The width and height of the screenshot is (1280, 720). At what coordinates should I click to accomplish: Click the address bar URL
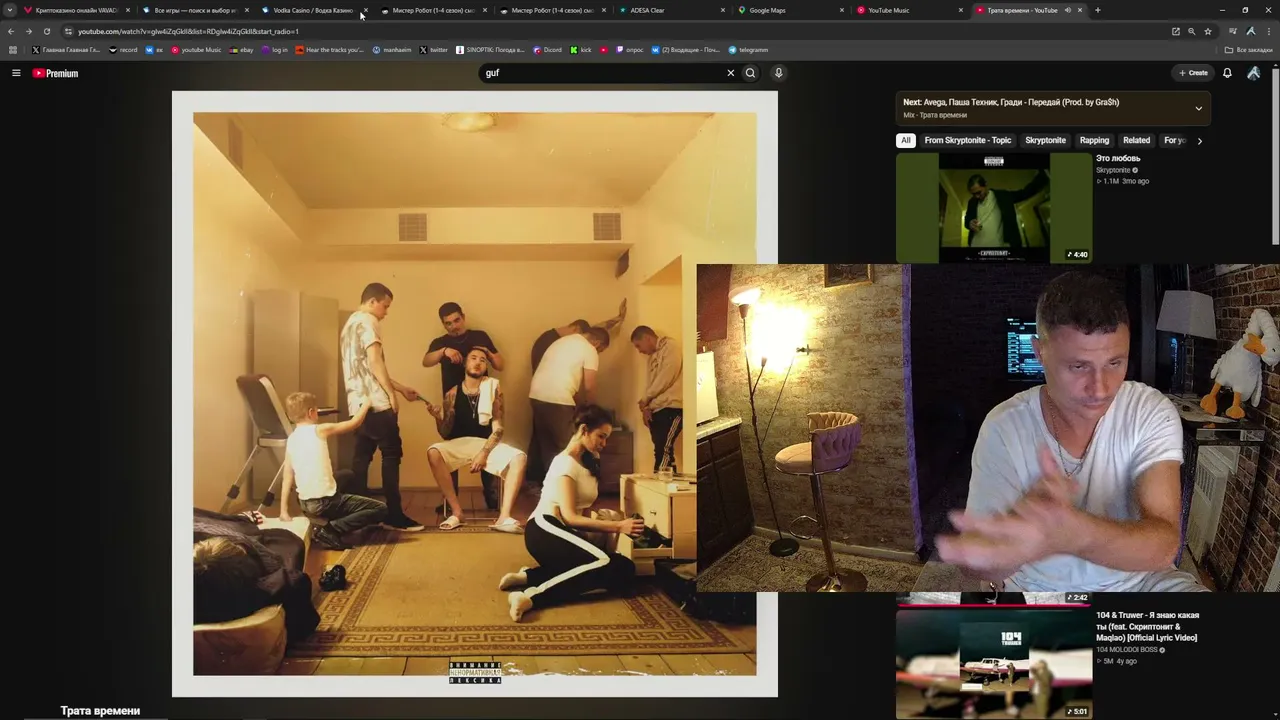click(x=188, y=31)
